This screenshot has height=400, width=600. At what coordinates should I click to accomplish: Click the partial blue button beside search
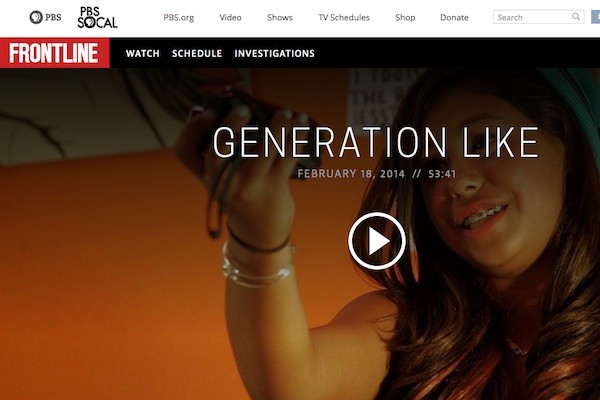596,17
